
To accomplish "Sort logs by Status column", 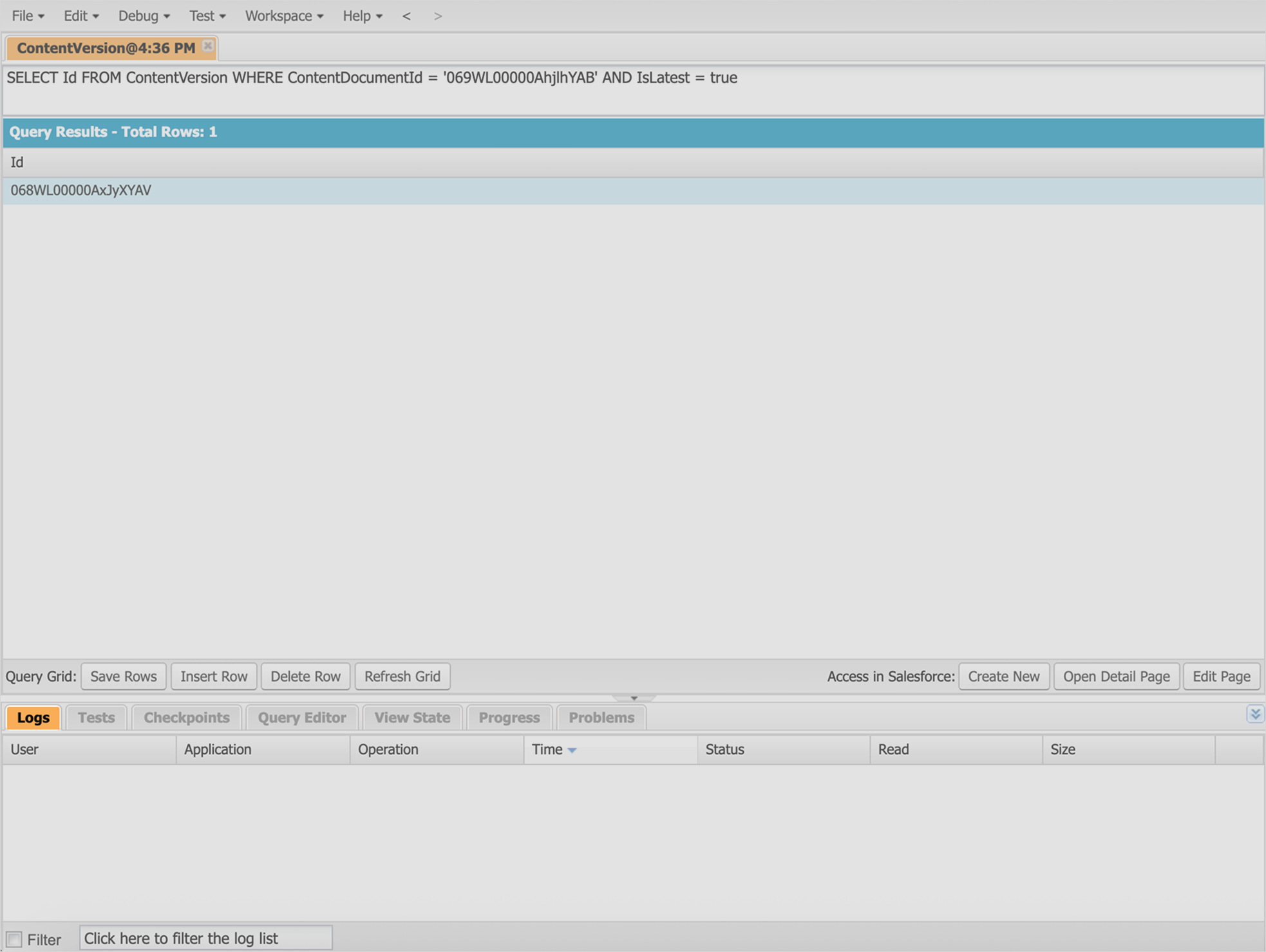I will point(784,750).
